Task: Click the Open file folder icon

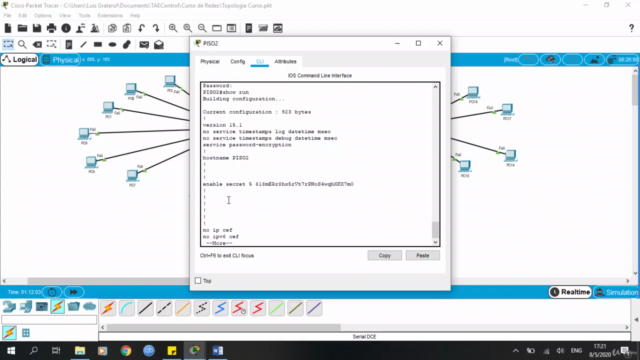Action: click(x=22, y=28)
